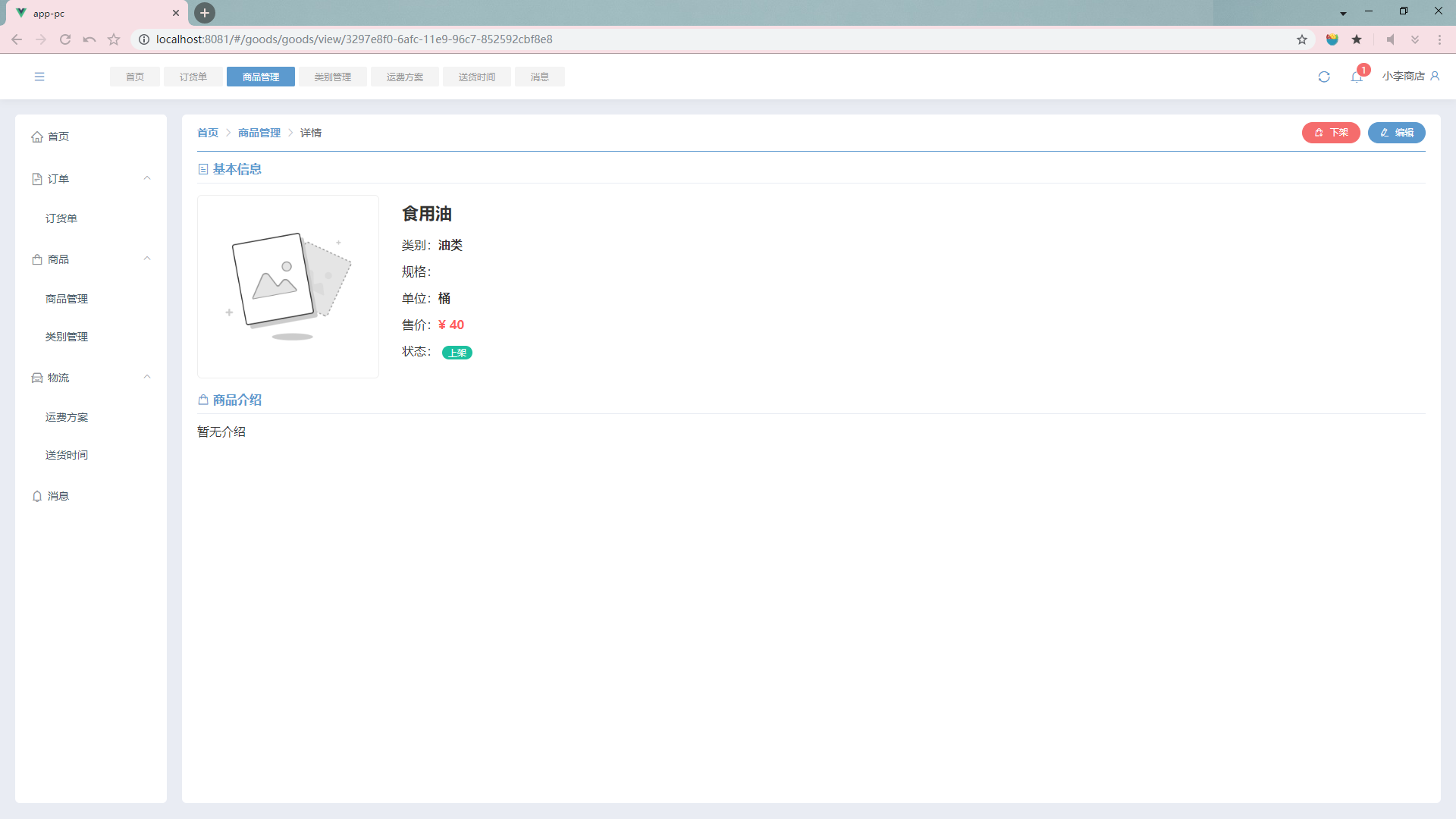Select 送货时间 in the sidebar

[x=67, y=455]
